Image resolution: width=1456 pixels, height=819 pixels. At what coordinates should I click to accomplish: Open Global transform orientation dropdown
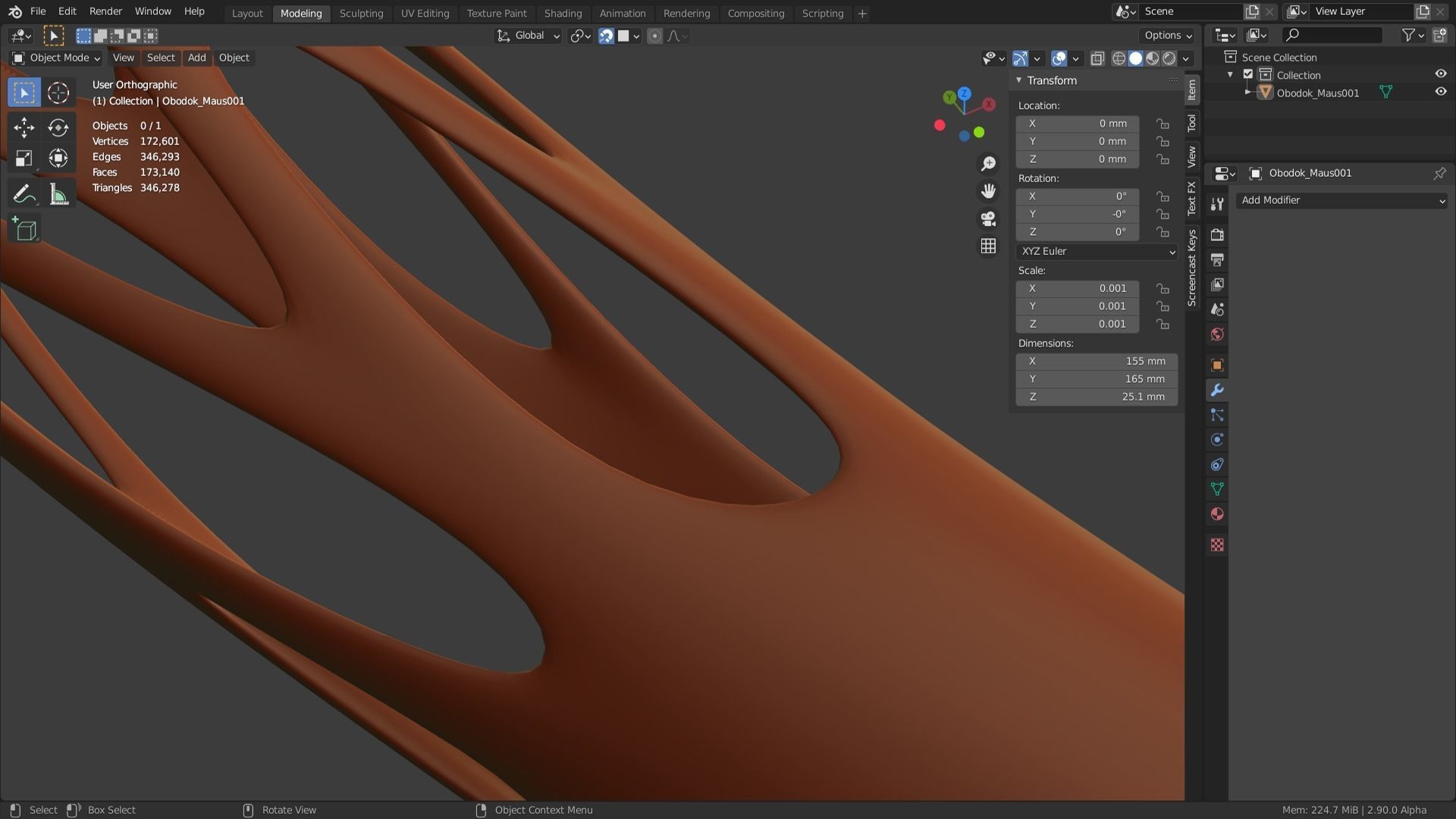[529, 36]
